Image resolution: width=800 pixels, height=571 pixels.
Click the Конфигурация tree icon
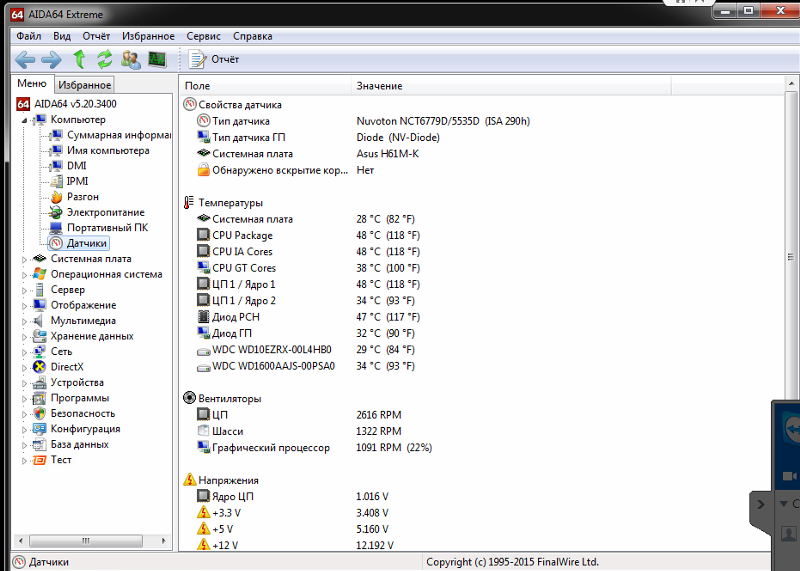(39, 429)
